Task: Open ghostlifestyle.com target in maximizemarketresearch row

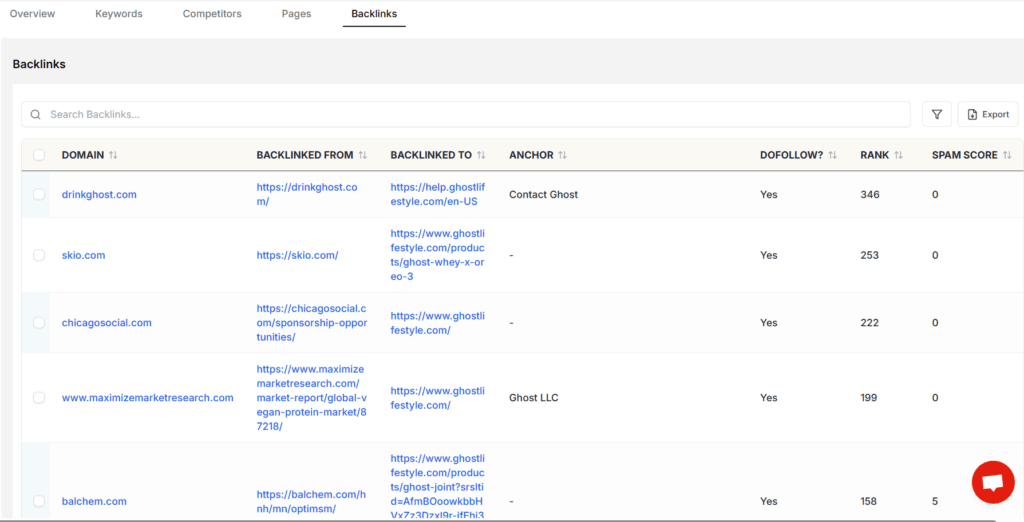Action: click(x=438, y=398)
